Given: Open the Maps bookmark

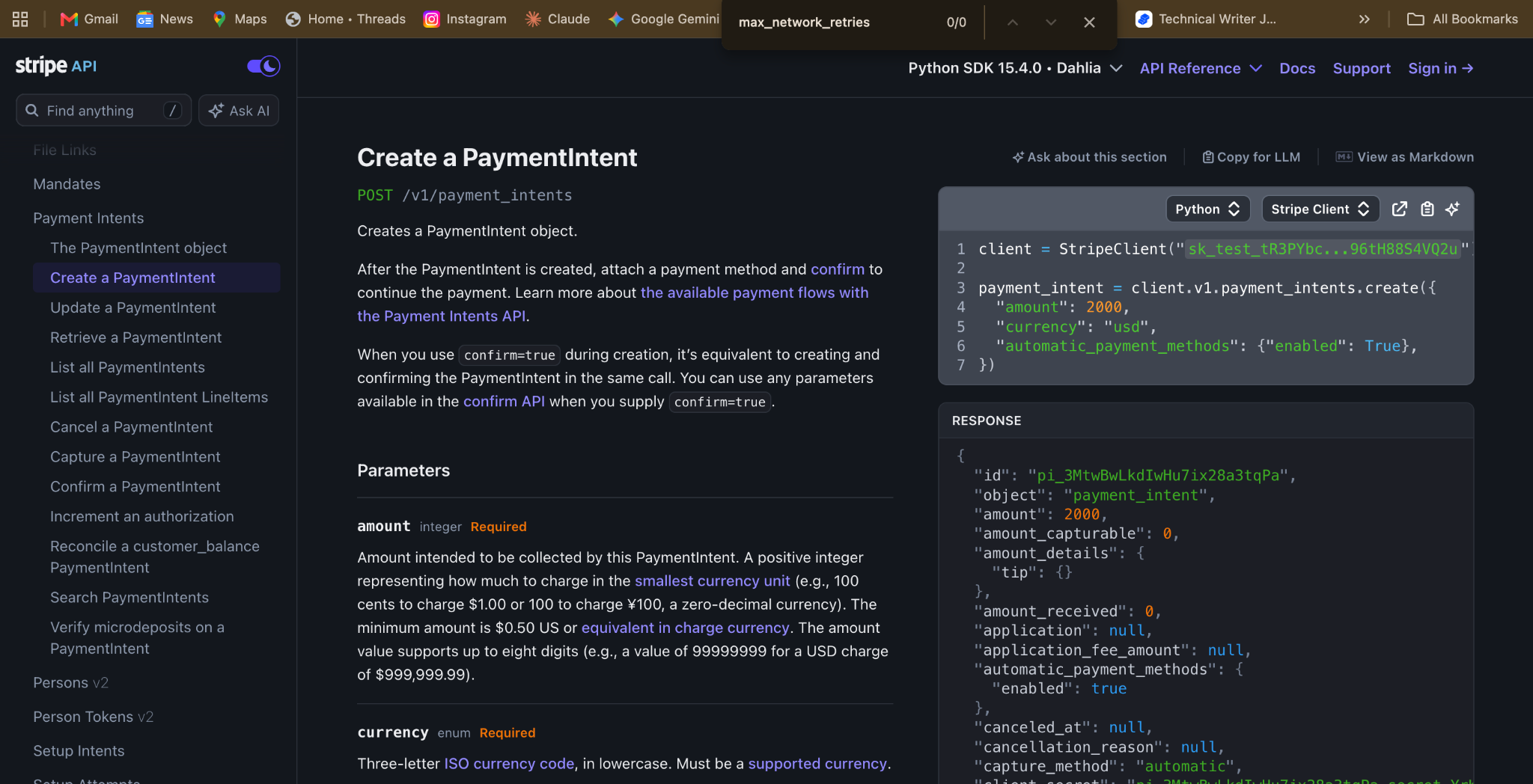Looking at the screenshot, I should pos(240,19).
